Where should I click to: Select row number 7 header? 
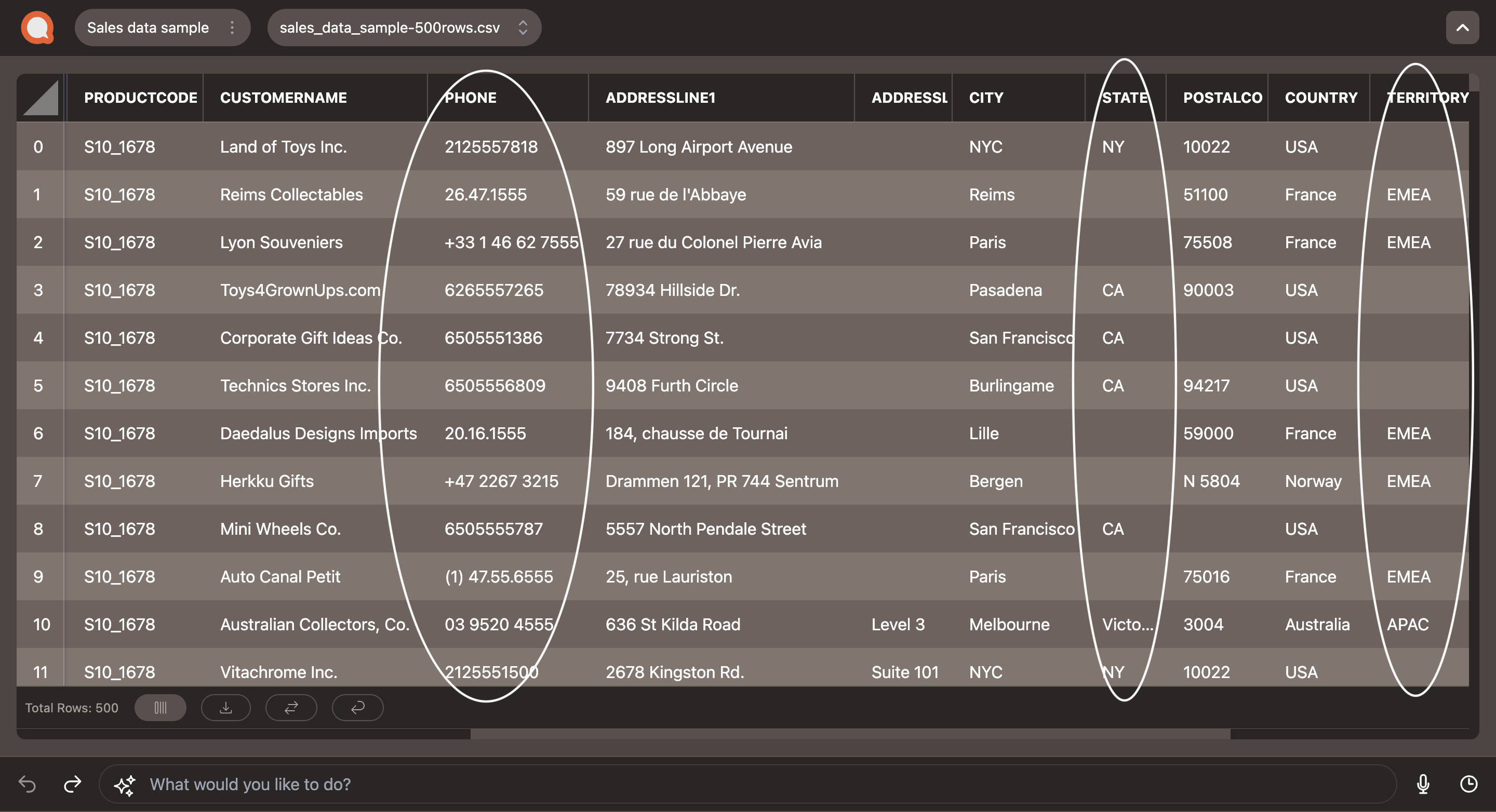[38, 481]
